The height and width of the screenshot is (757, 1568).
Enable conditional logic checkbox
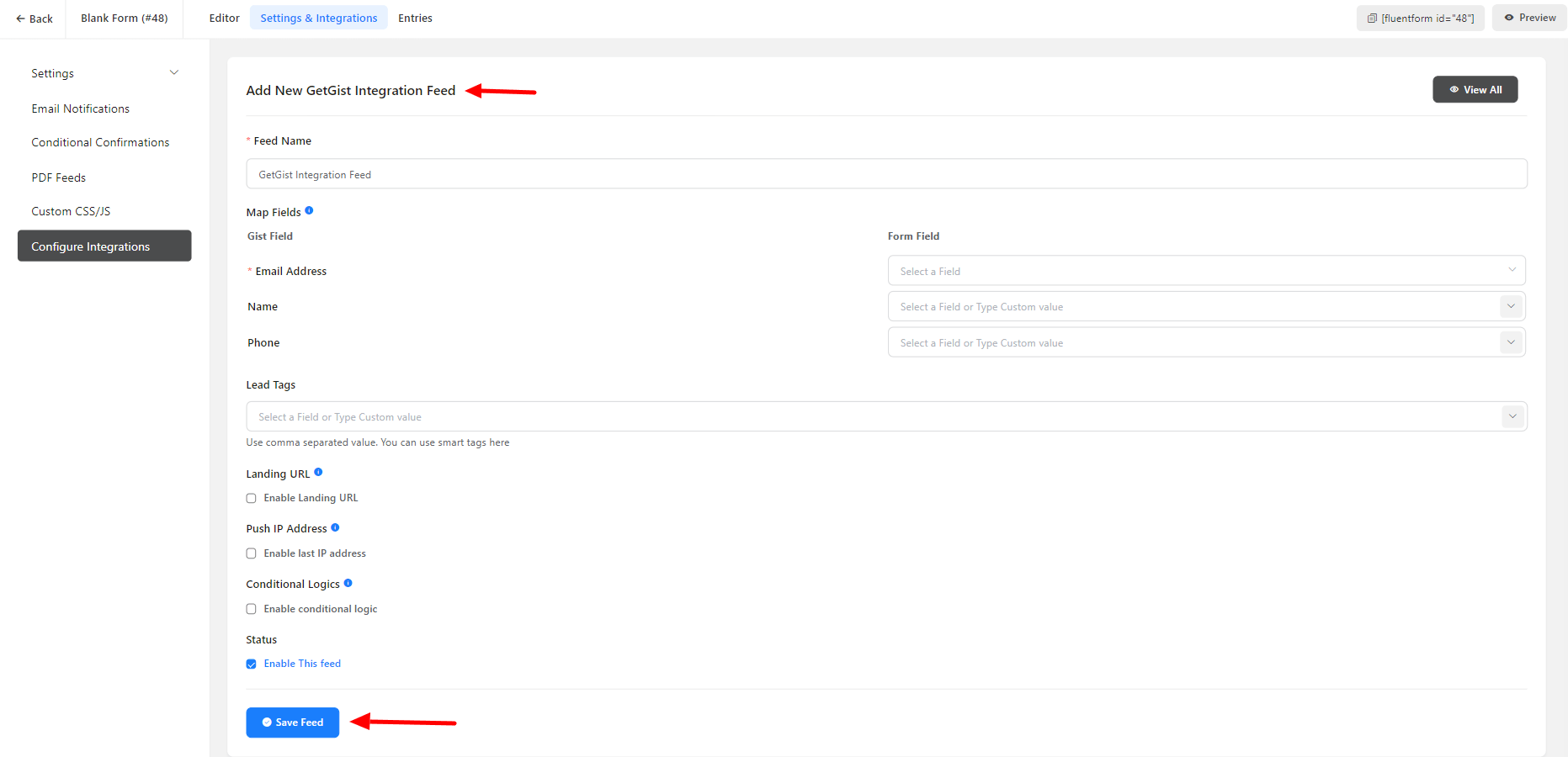pyautogui.click(x=251, y=609)
